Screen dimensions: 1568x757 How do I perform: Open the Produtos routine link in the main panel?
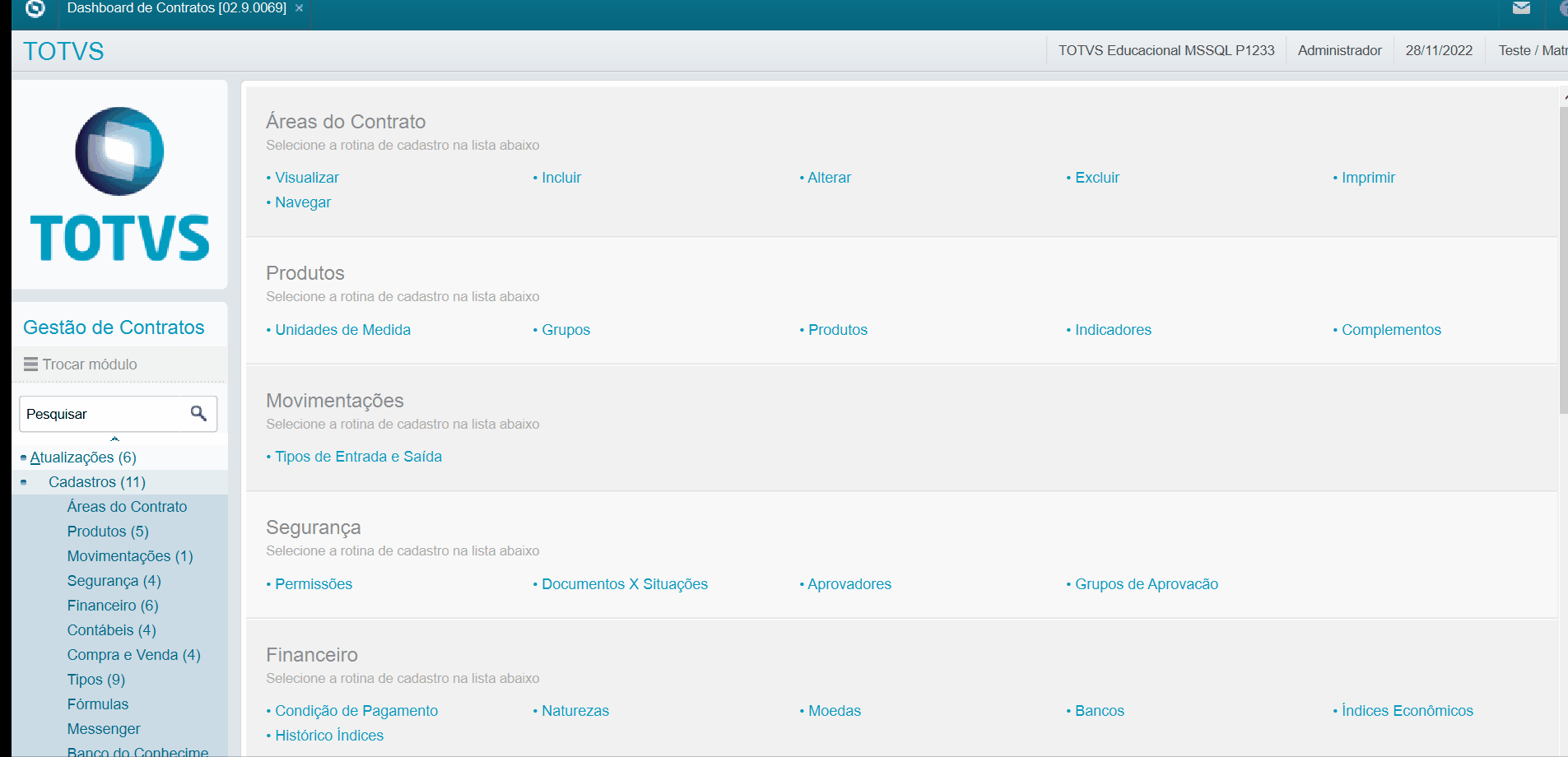pyautogui.click(x=838, y=330)
